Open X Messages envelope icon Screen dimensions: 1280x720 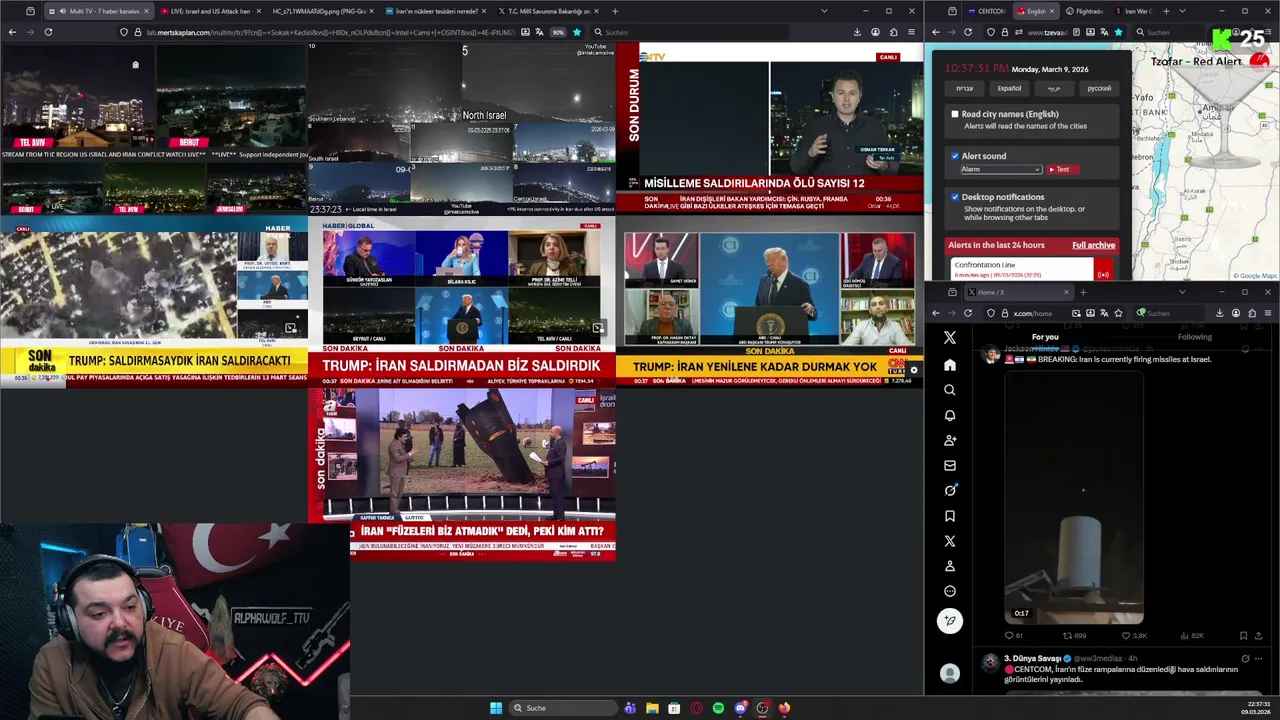click(950, 465)
